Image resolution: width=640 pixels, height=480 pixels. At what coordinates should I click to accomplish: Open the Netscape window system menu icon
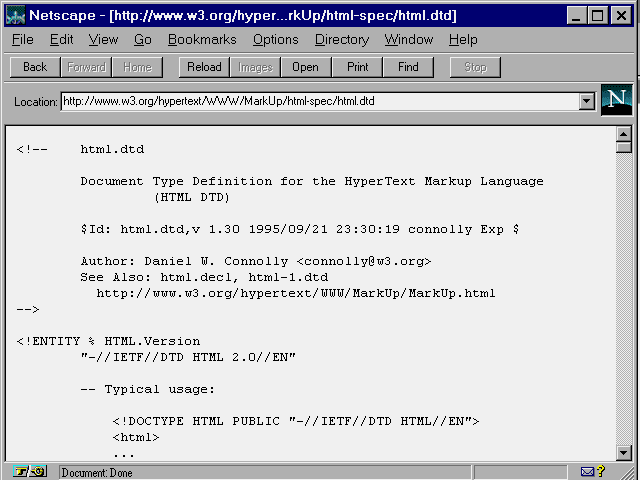pos(15,15)
